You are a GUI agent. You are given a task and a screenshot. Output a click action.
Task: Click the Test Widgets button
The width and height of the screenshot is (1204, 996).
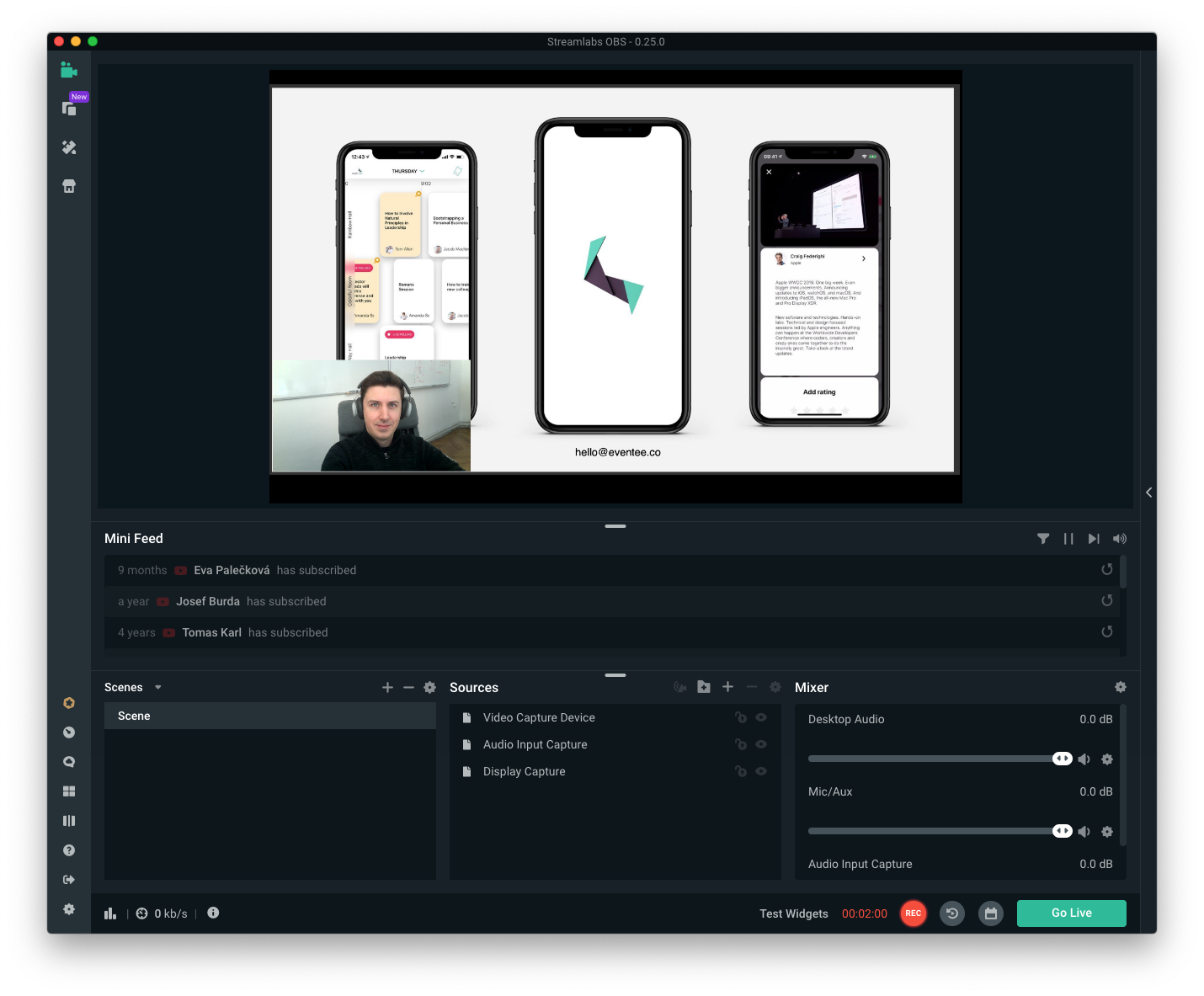pos(794,913)
